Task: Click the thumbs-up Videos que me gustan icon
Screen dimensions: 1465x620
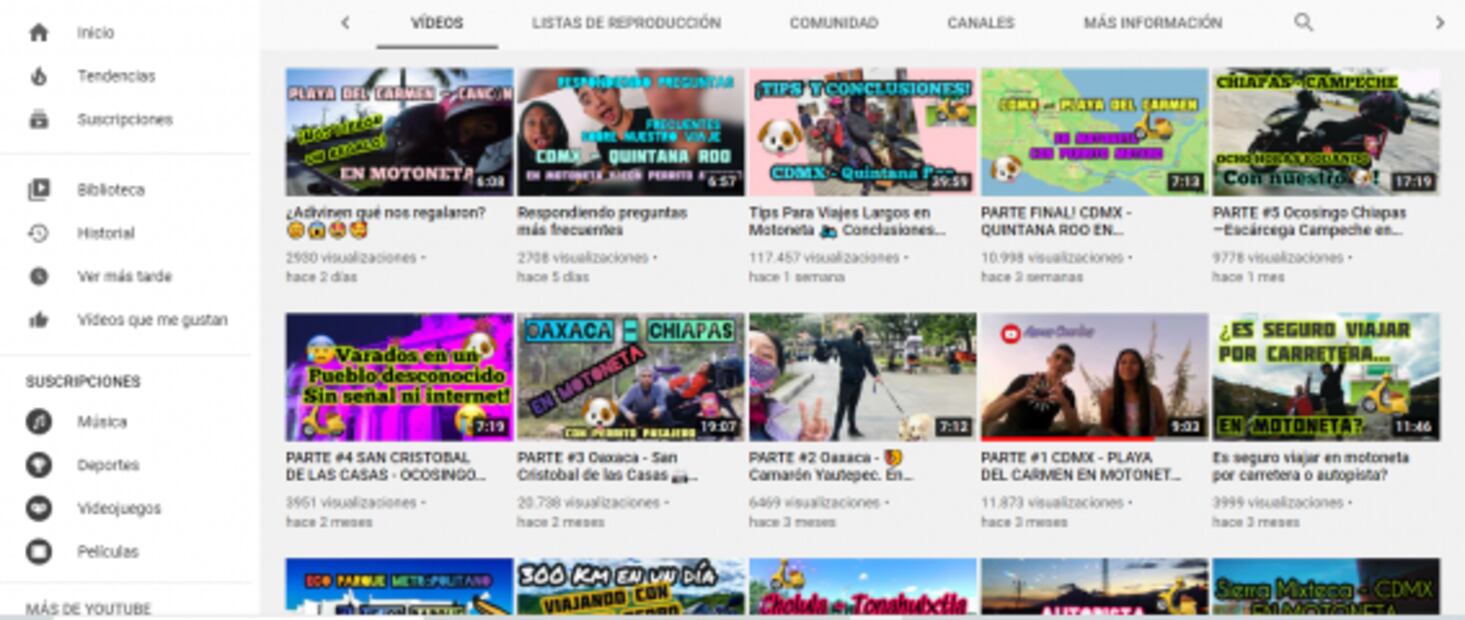Action: 39,320
